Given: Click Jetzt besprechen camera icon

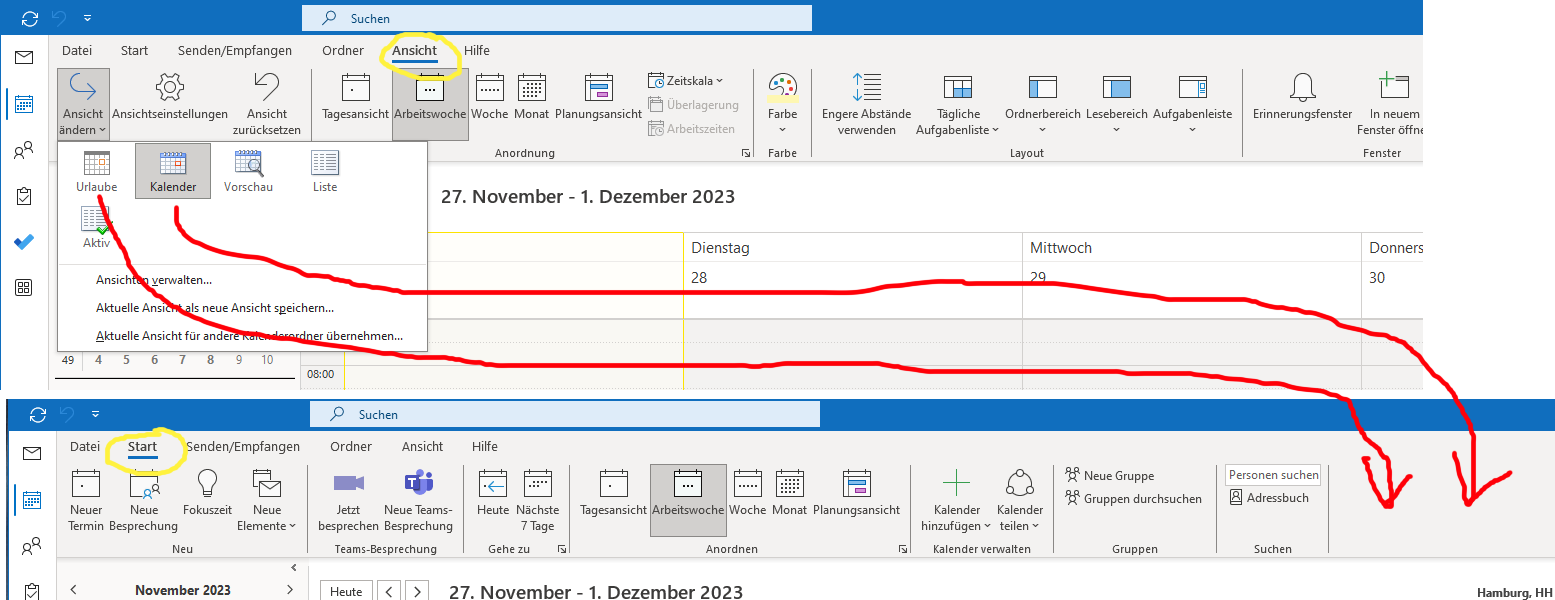Looking at the screenshot, I should (x=348, y=500).
